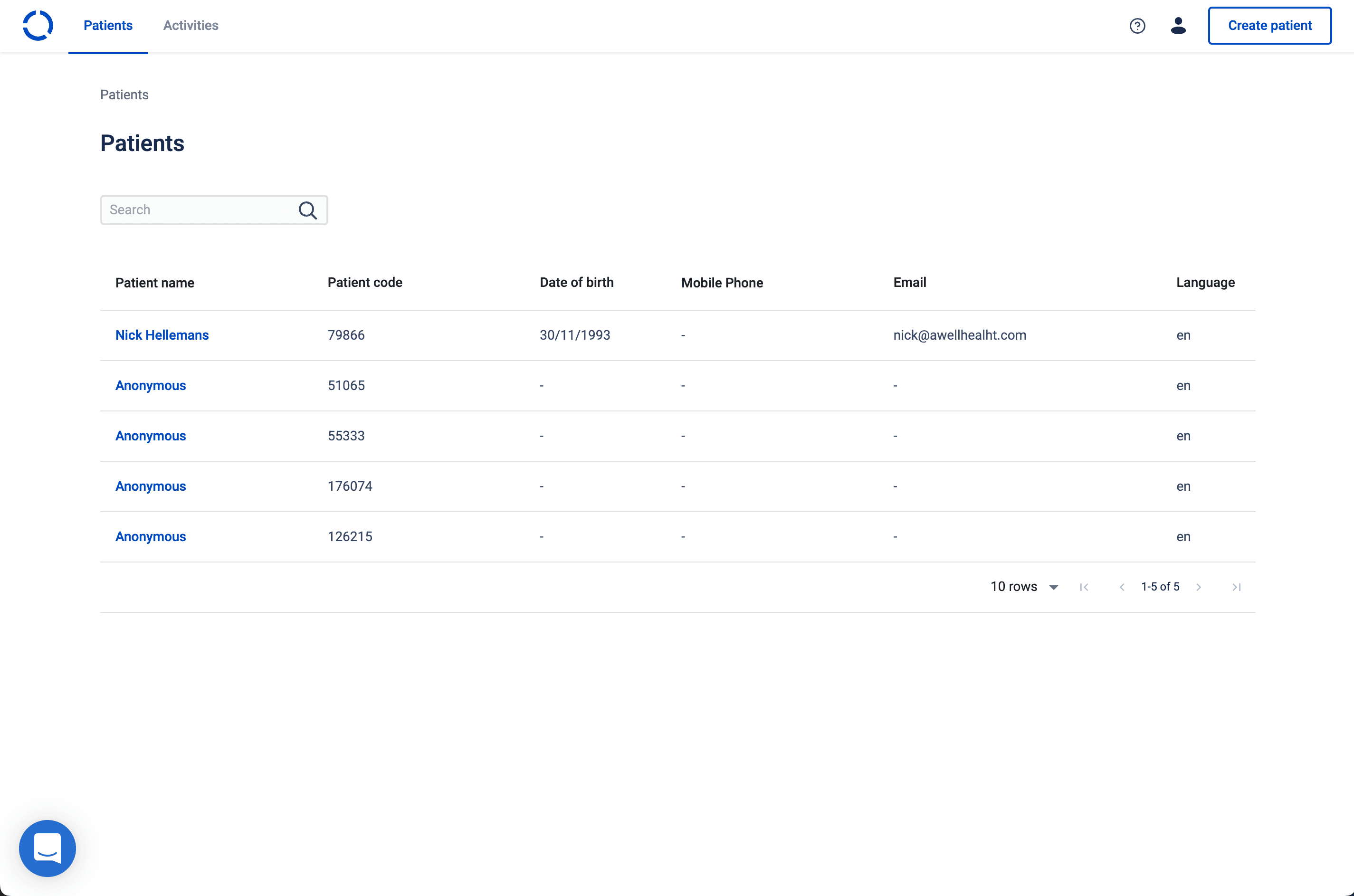Select patient code 55333 cell
The image size is (1354, 896).
346,436
